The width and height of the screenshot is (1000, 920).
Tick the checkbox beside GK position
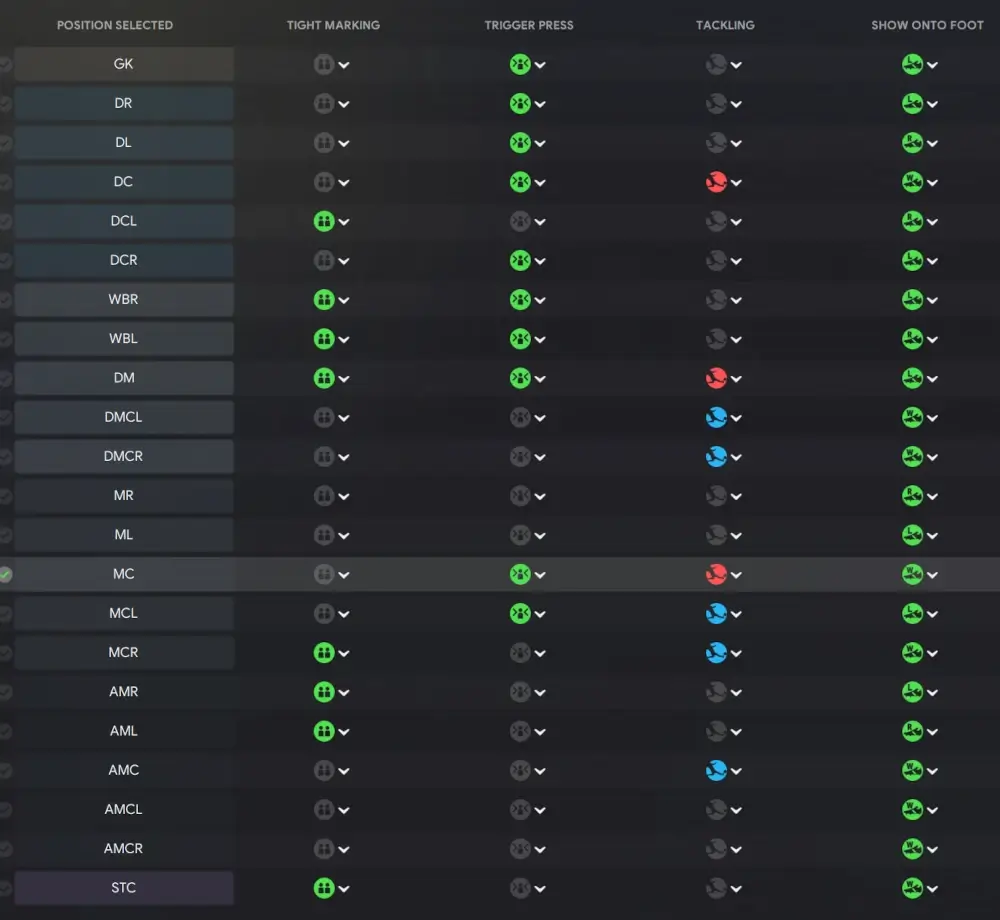pos(5,64)
